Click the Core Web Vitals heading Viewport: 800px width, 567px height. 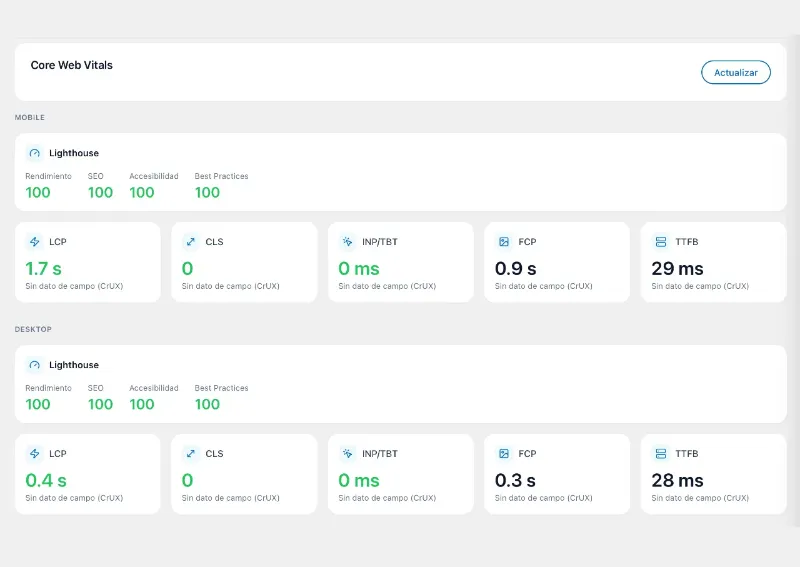point(71,65)
